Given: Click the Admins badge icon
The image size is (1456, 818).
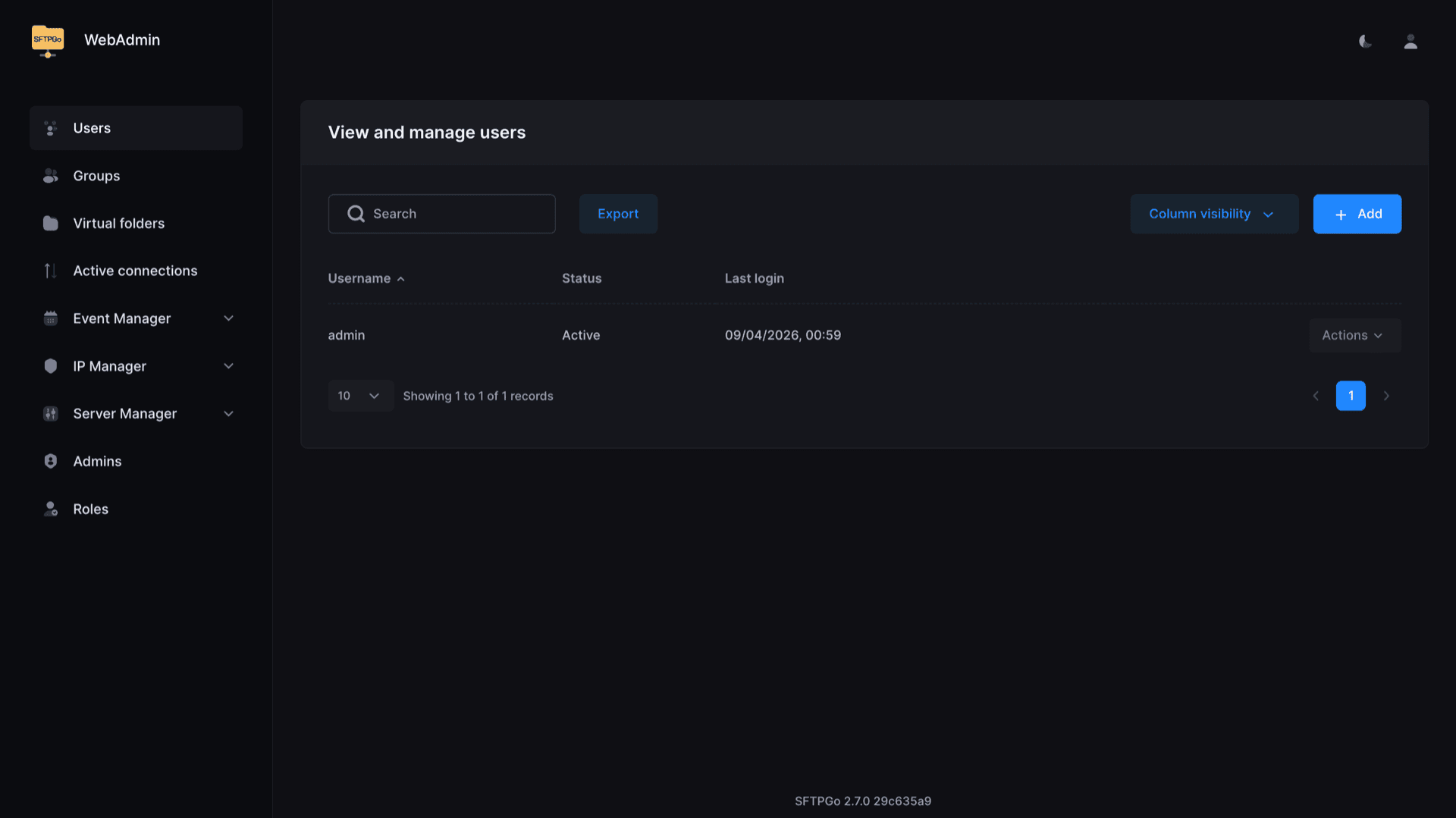Looking at the screenshot, I should (51, 461).
